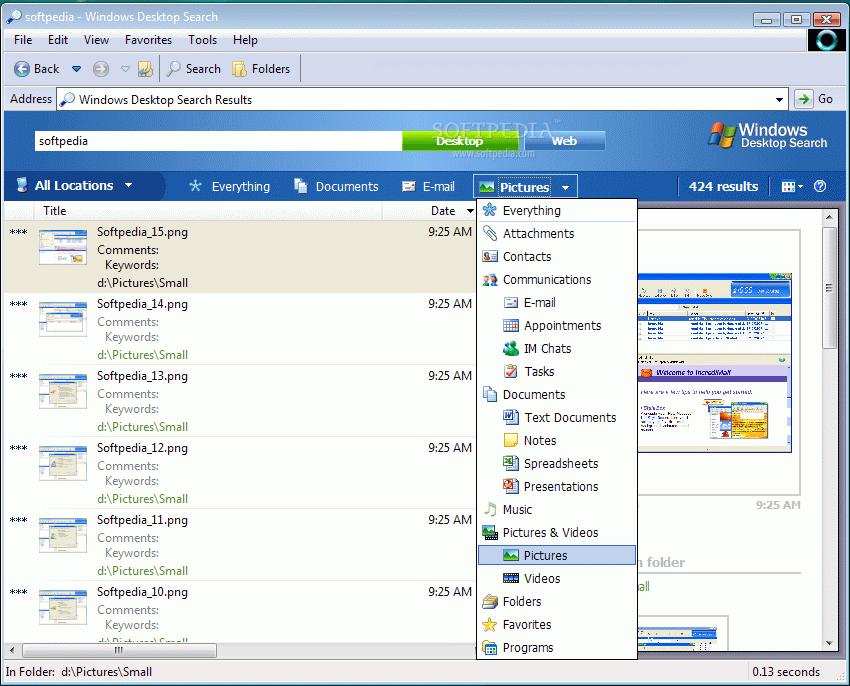The height and width of the screenshot is (686, 850).
Task: Choose Folders in the filter menu
Action: (557, 601)
